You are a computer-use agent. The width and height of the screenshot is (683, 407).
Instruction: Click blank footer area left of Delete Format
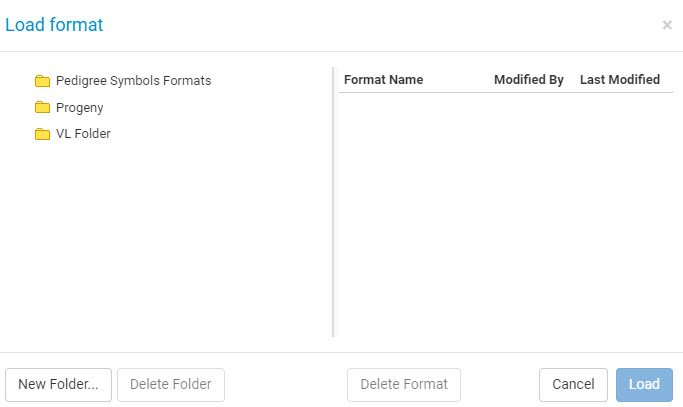point(286,385)
